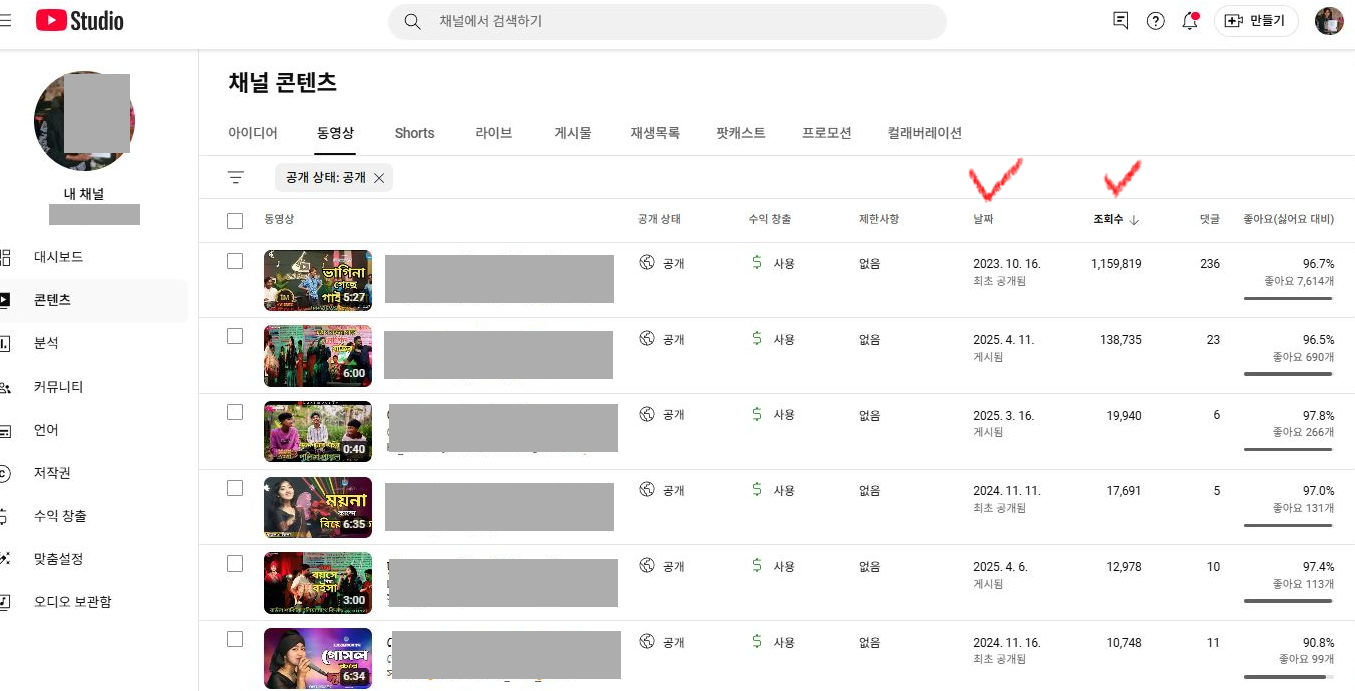Open the account avatar menu in header
Image resolution: width=1355 pixels, height=691 pixels.
click(x=1329, y=21)
